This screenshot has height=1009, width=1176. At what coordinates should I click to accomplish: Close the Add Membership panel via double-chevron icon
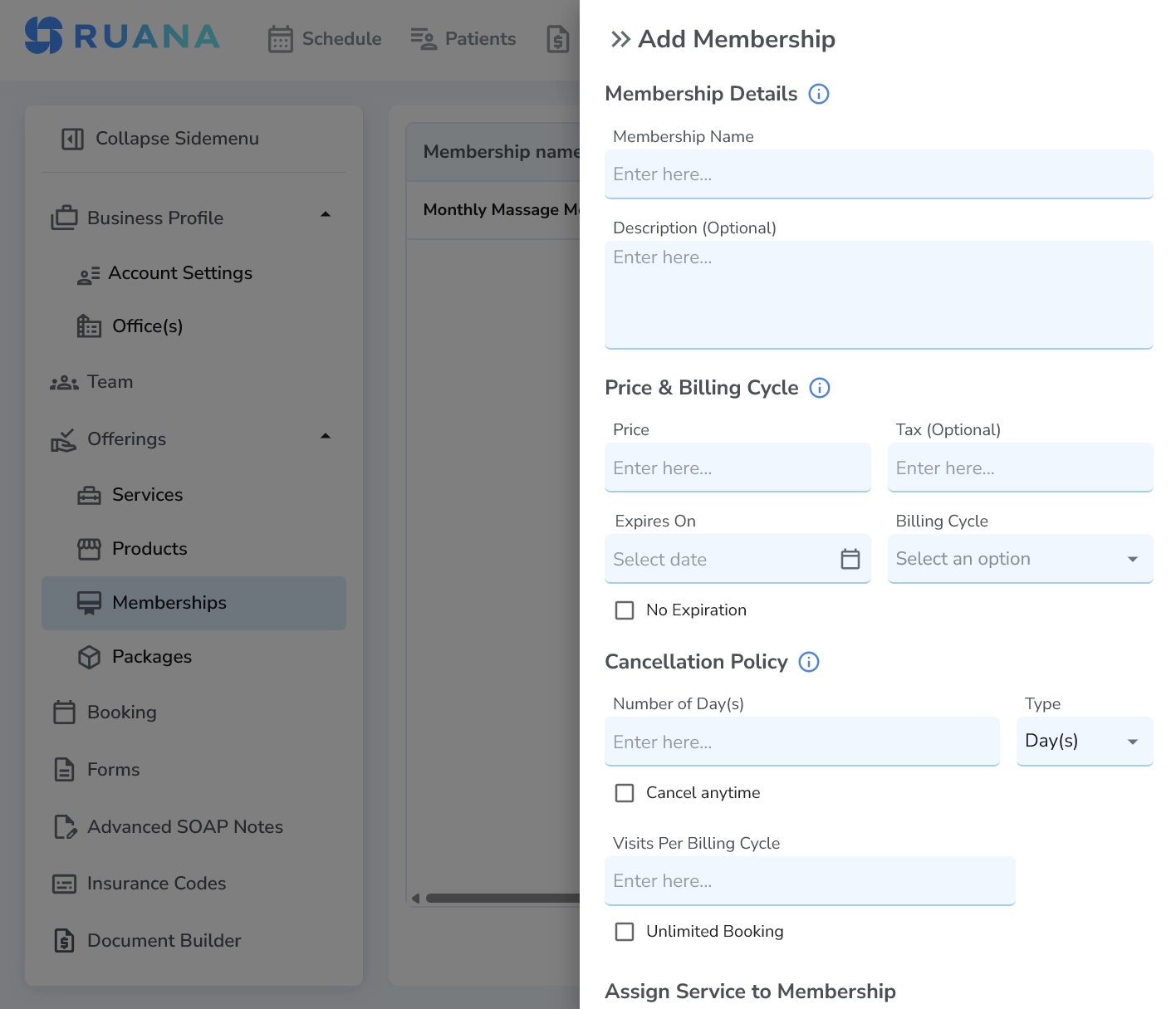(620, 39)
